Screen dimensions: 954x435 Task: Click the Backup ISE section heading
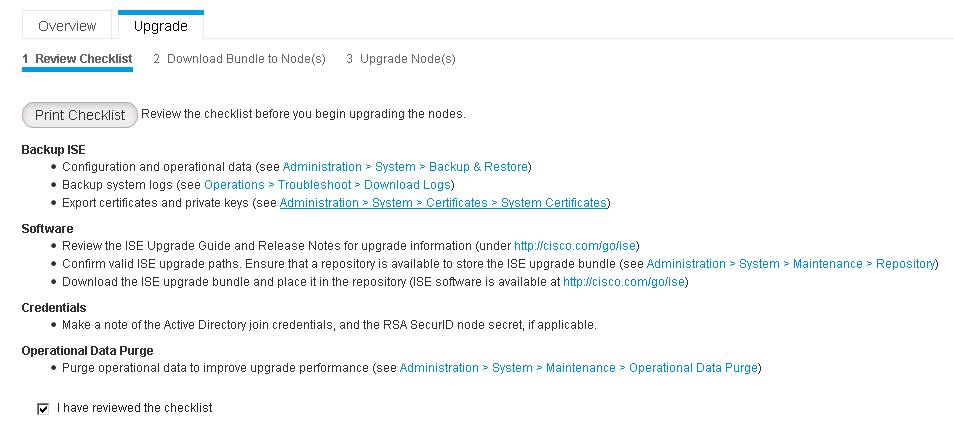pyautogui.click(x=53, y=149)
